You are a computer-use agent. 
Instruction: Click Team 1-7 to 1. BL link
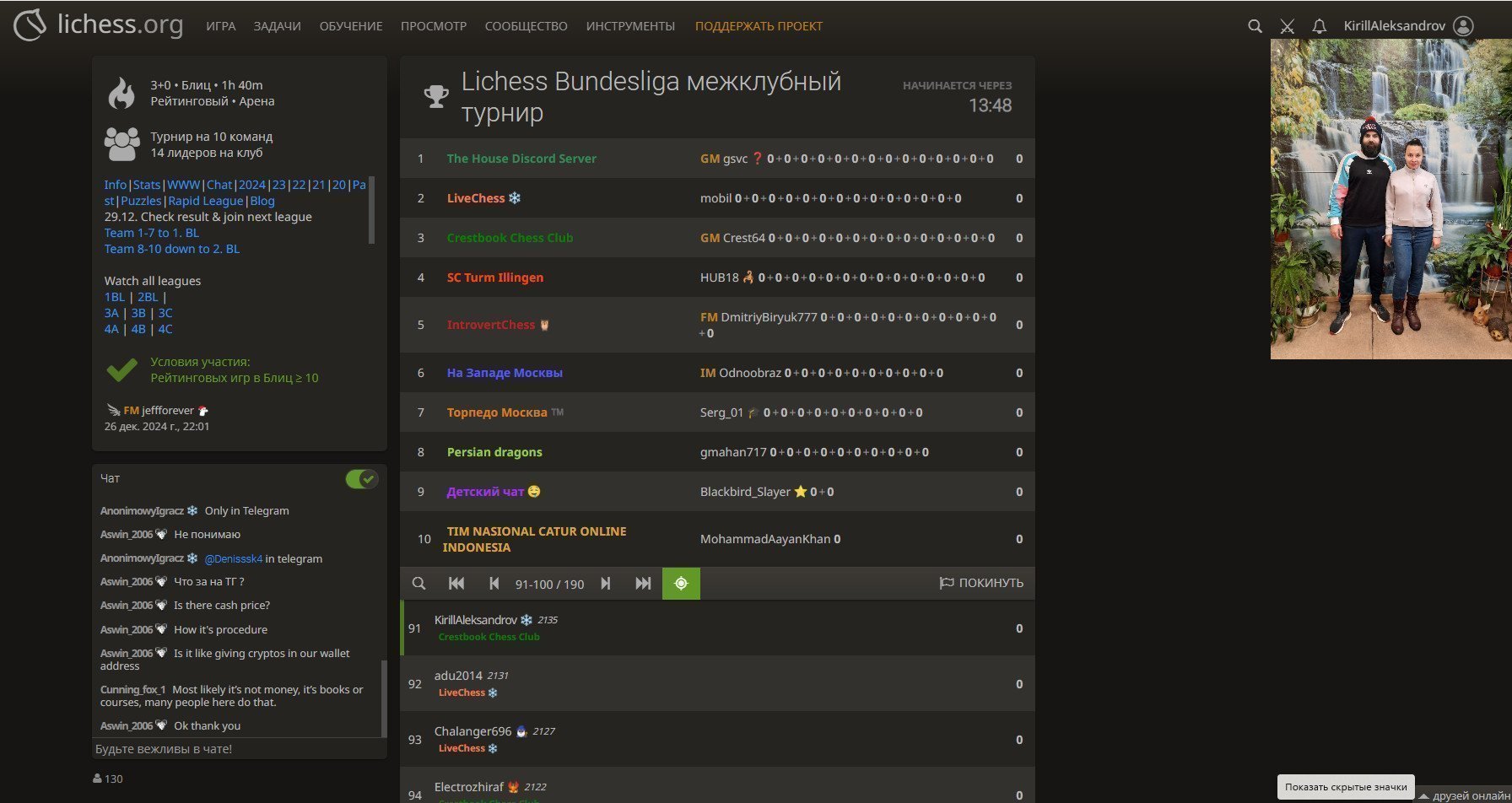point(152,233)
